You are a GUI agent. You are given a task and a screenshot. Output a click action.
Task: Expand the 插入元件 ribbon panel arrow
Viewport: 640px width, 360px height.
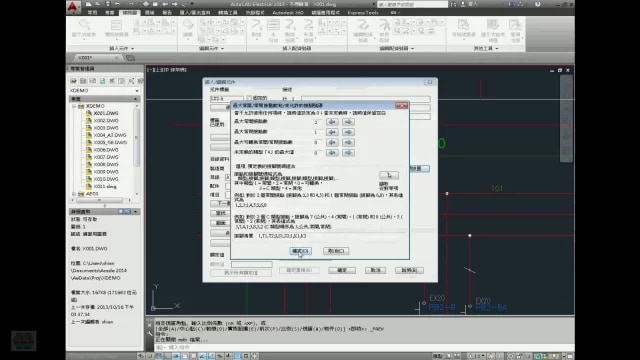[133, 49]
